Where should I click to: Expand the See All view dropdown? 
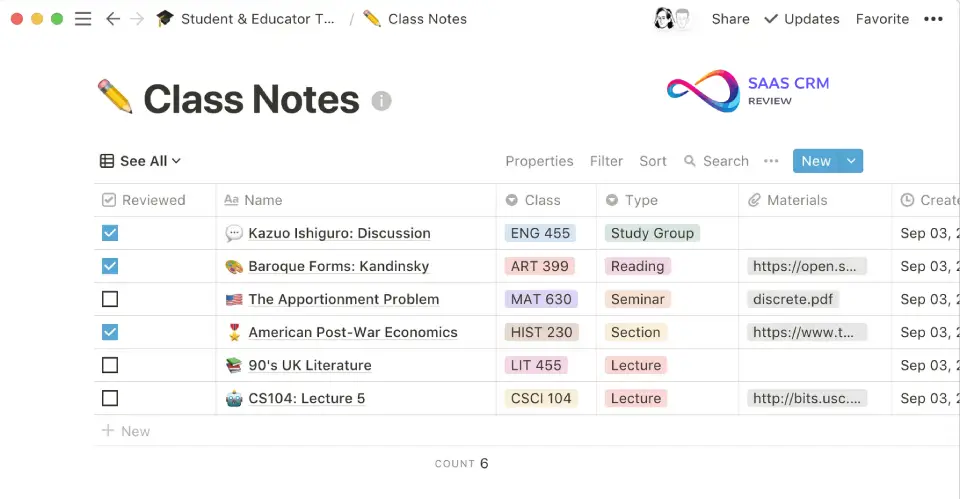click(141, 161)
